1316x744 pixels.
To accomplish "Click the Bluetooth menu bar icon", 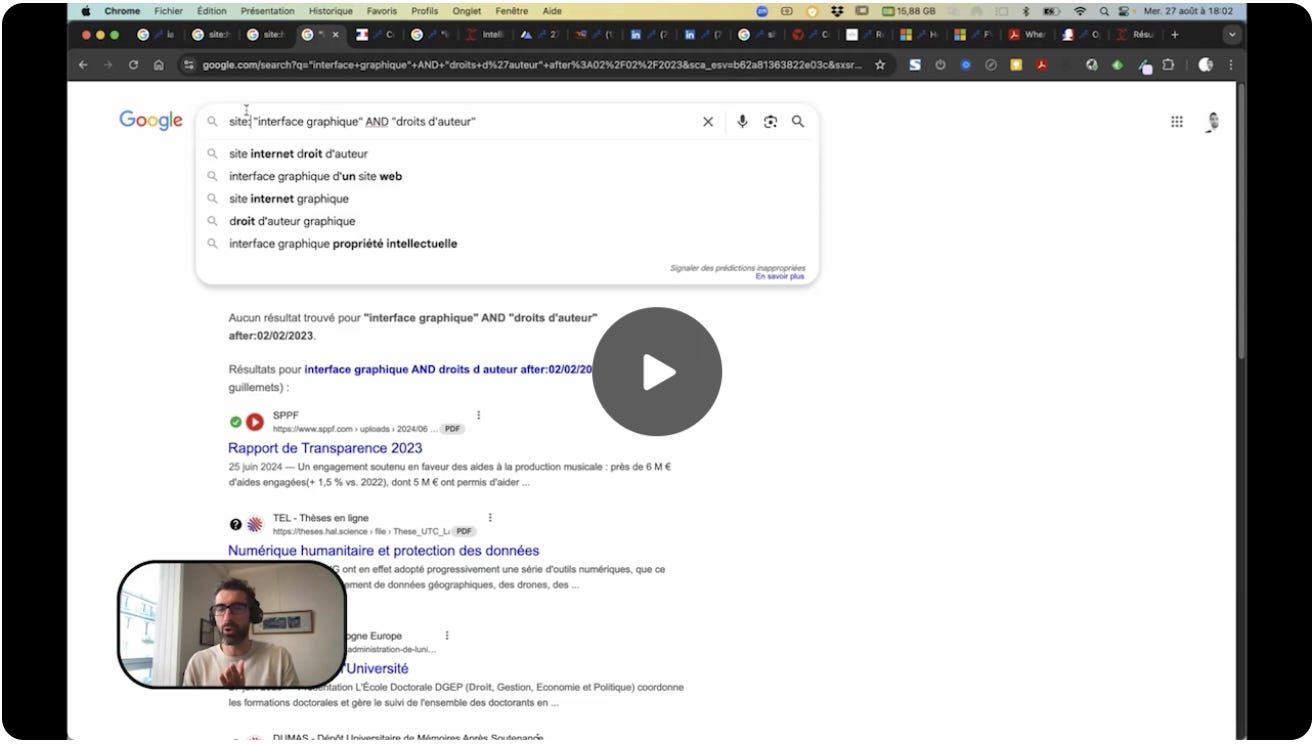I will pyautogui.click(x=1026, y=11).
